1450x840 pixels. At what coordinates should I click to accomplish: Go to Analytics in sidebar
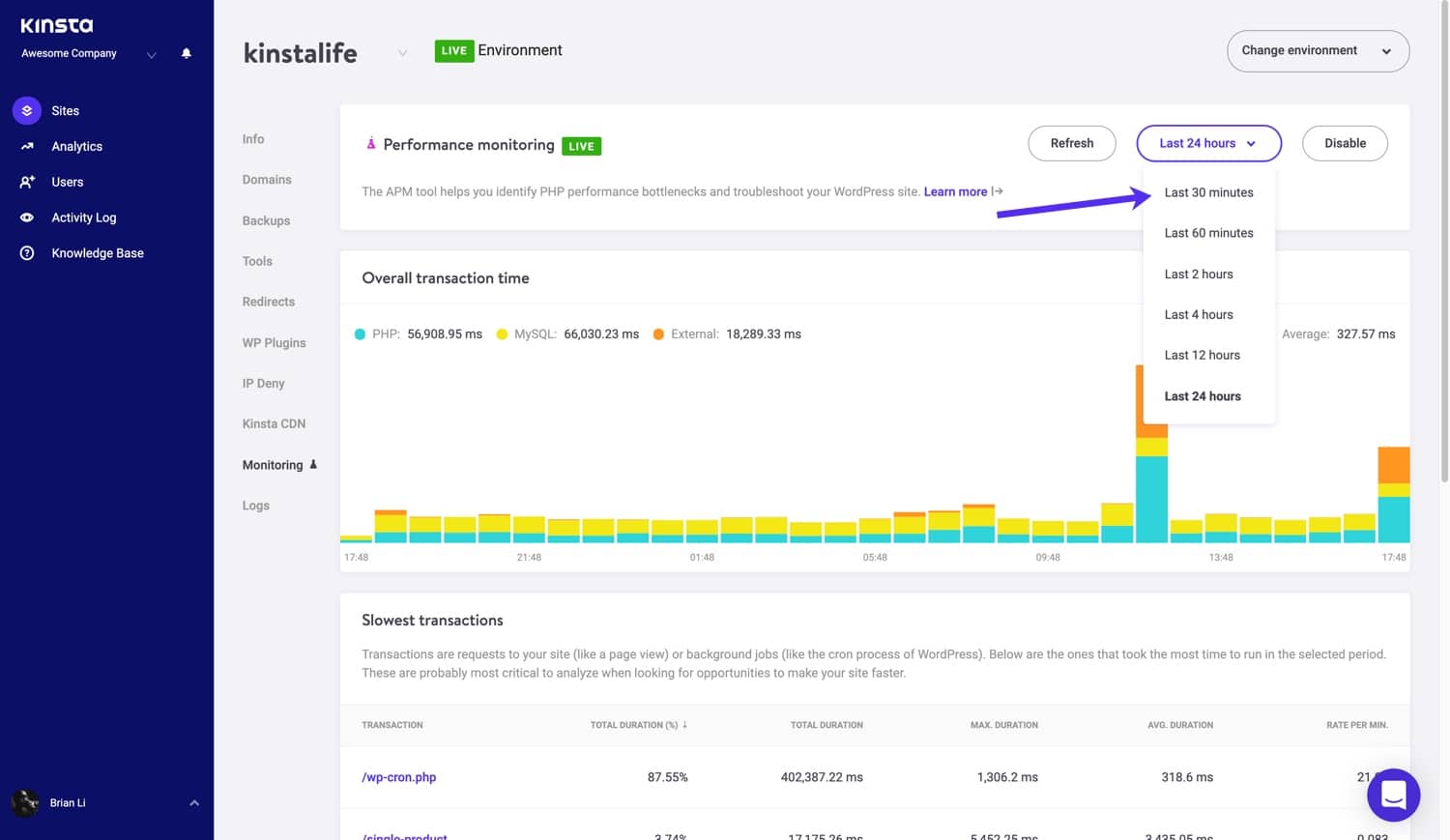click(x=76, y=146)
